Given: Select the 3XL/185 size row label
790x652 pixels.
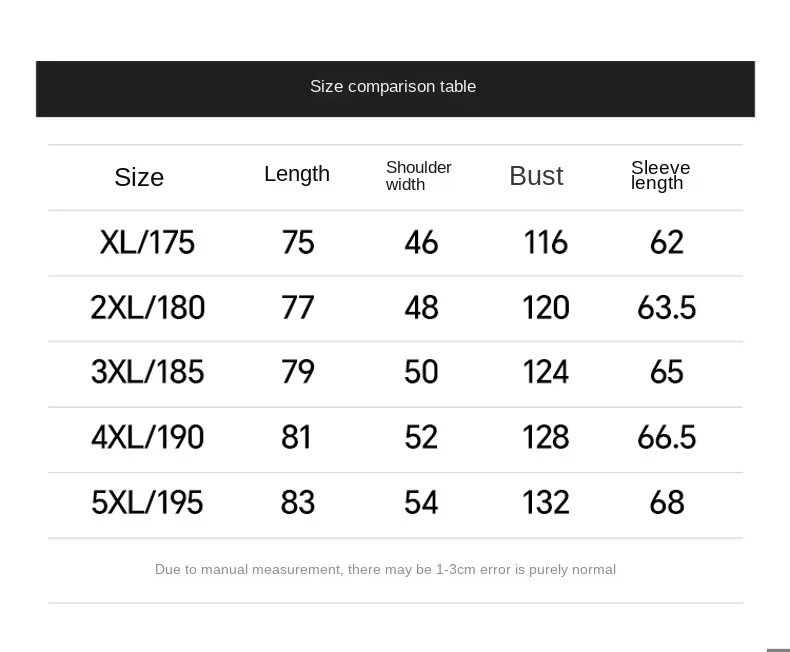Looking at the screenshot, I should tap(147, 373).
